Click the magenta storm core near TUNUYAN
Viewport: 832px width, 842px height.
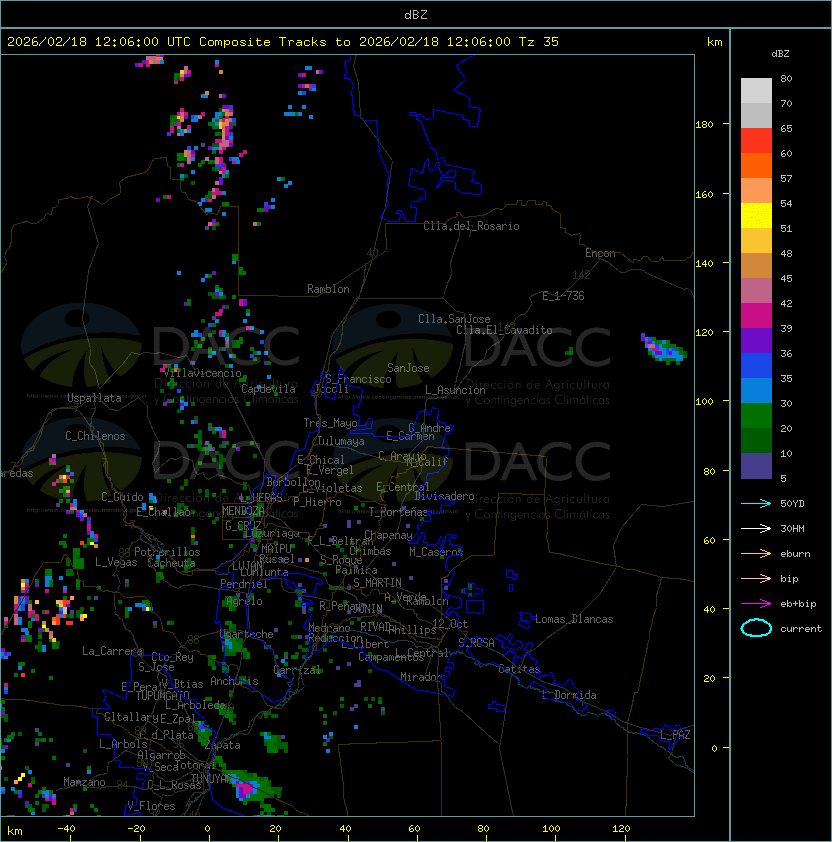coord(247,789)
